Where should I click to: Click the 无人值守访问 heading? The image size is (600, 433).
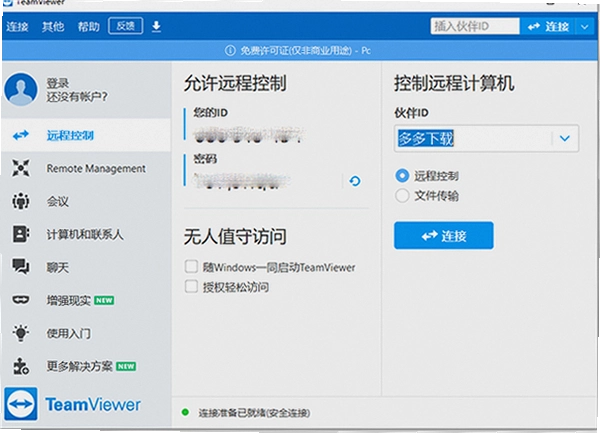click(x=235, y=236)
